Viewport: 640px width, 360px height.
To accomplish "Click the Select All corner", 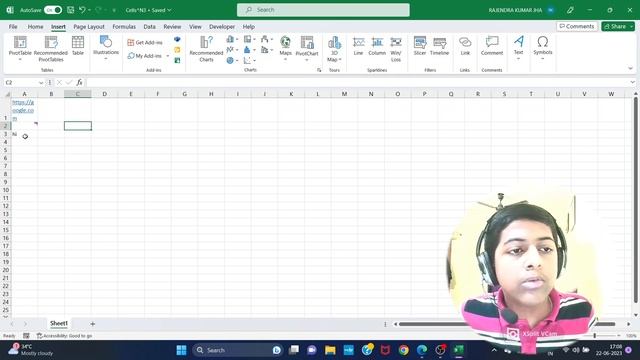I will [6, 94].
